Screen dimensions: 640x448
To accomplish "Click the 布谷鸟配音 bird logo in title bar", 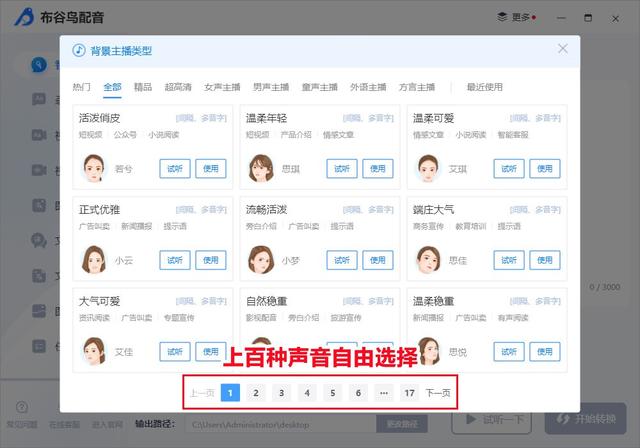I will [x=24, y=17].
